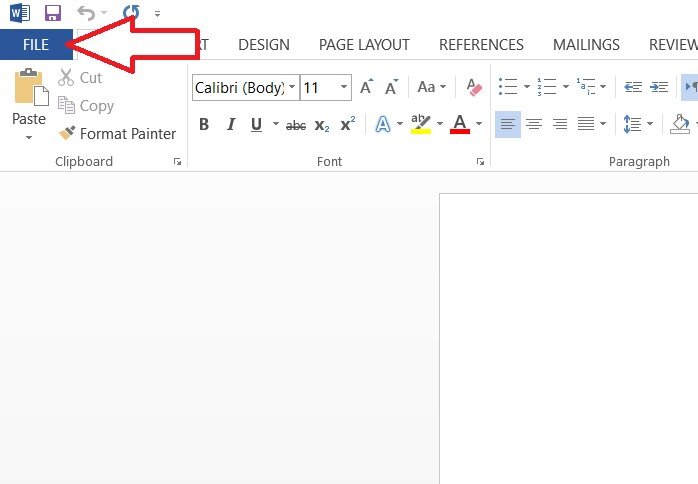This screenshot has width=698, height=484.
Task: Toggle Italic formatting
Action: point(231,125)
